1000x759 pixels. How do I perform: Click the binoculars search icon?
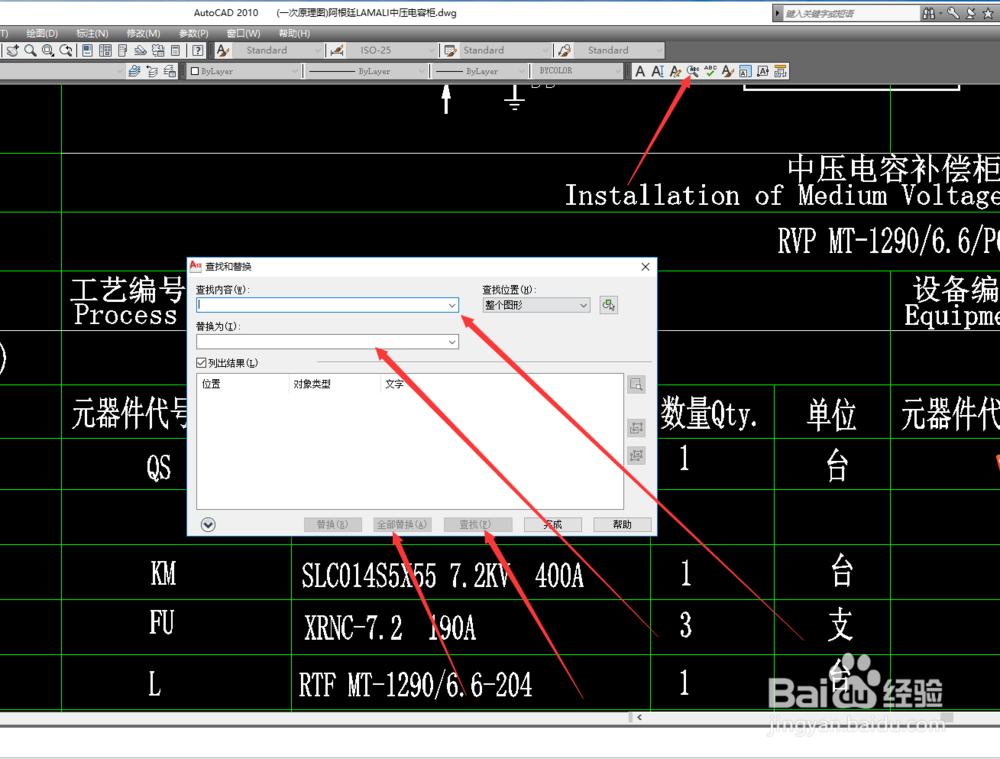(929, 13)
